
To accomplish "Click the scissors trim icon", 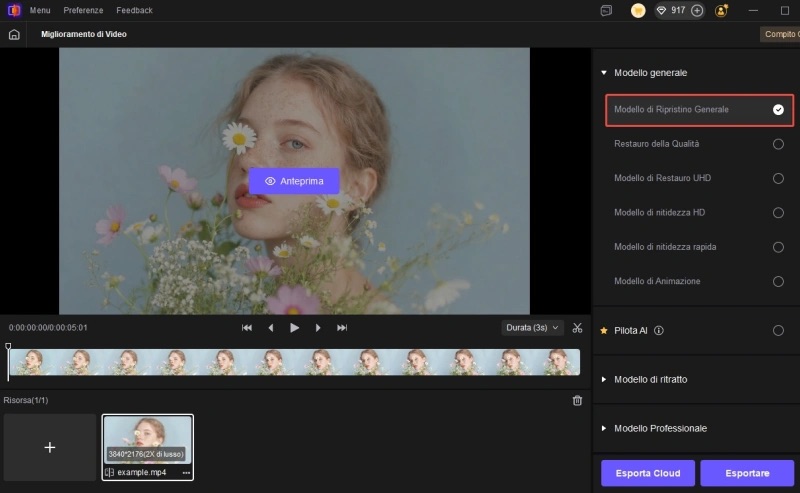I will 577,328.
